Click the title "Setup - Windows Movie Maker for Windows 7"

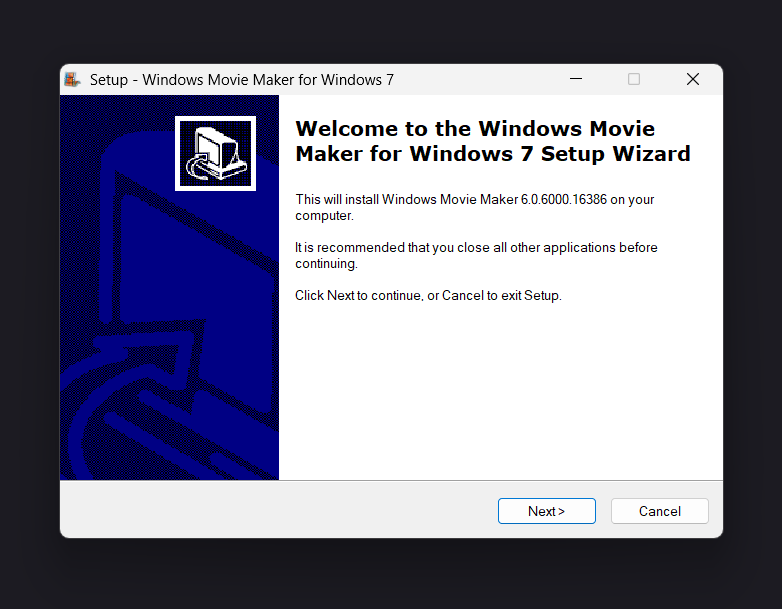coord(242,80)
